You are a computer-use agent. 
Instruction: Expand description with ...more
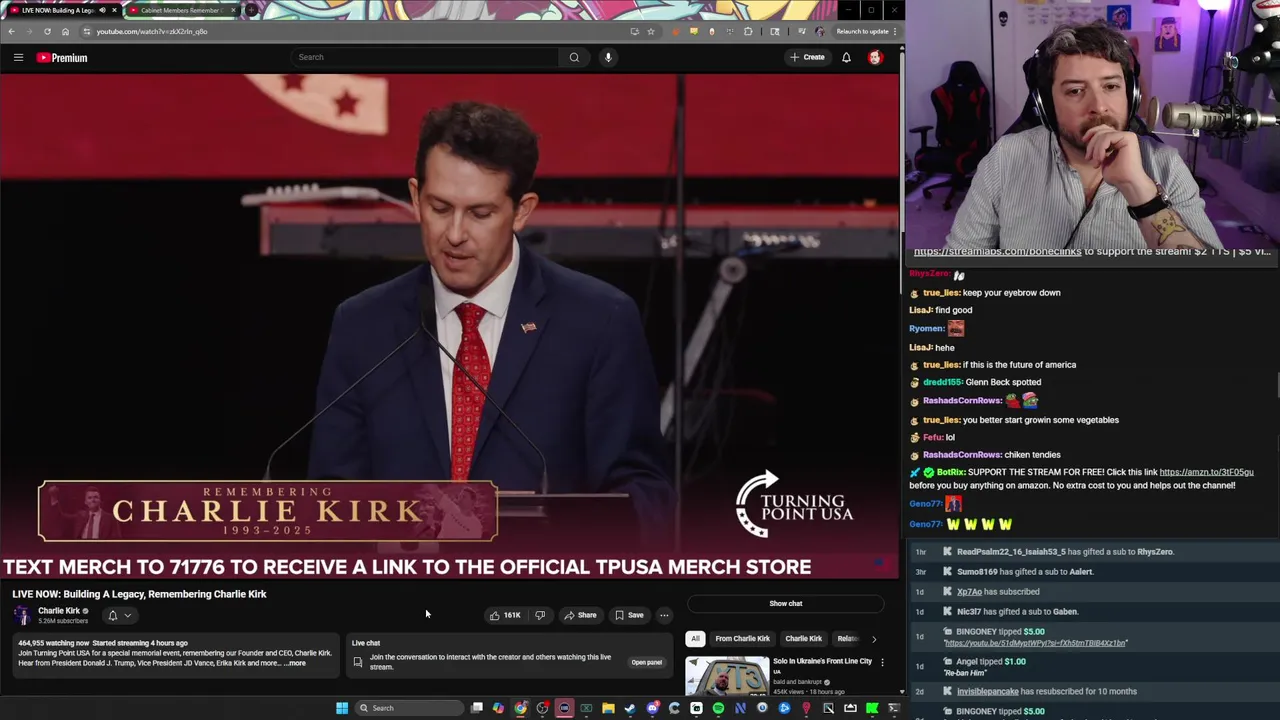pos(296,663)
